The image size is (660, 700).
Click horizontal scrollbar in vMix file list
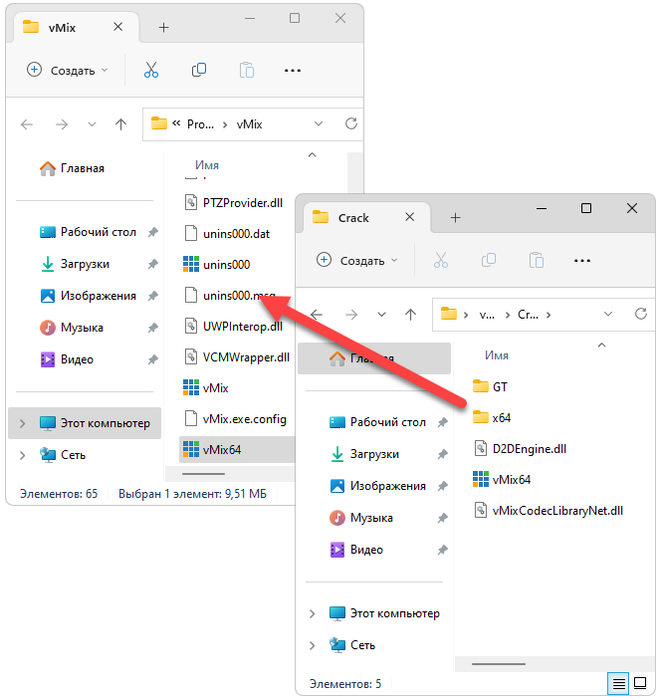[x=203, y=474]
